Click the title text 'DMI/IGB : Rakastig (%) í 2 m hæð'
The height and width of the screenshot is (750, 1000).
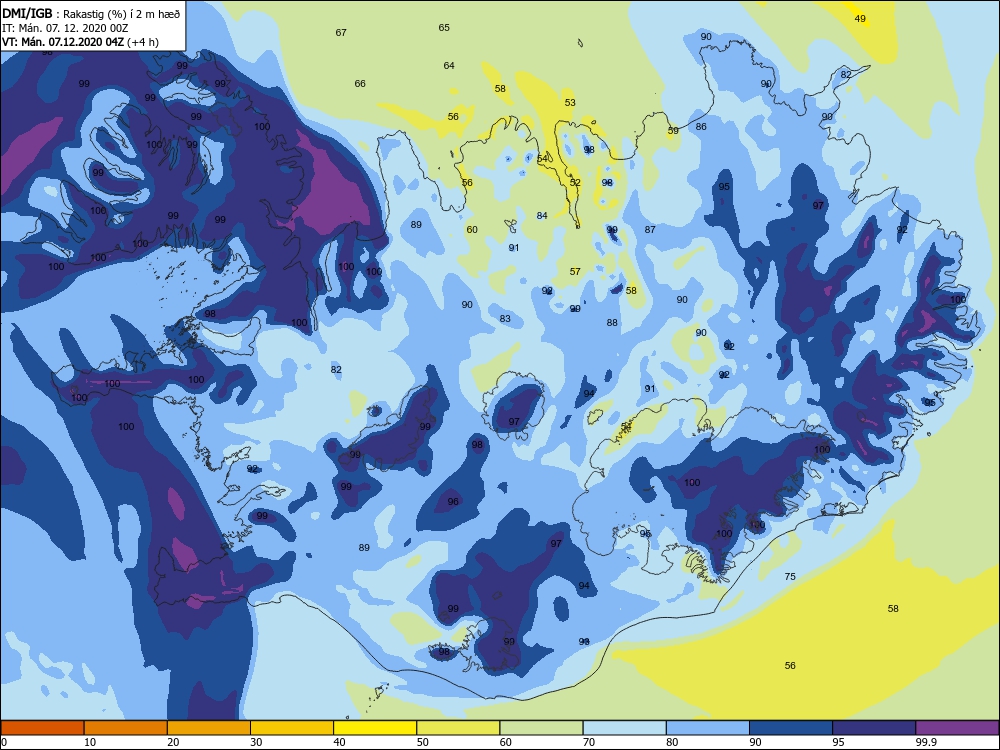coord(91,13)
